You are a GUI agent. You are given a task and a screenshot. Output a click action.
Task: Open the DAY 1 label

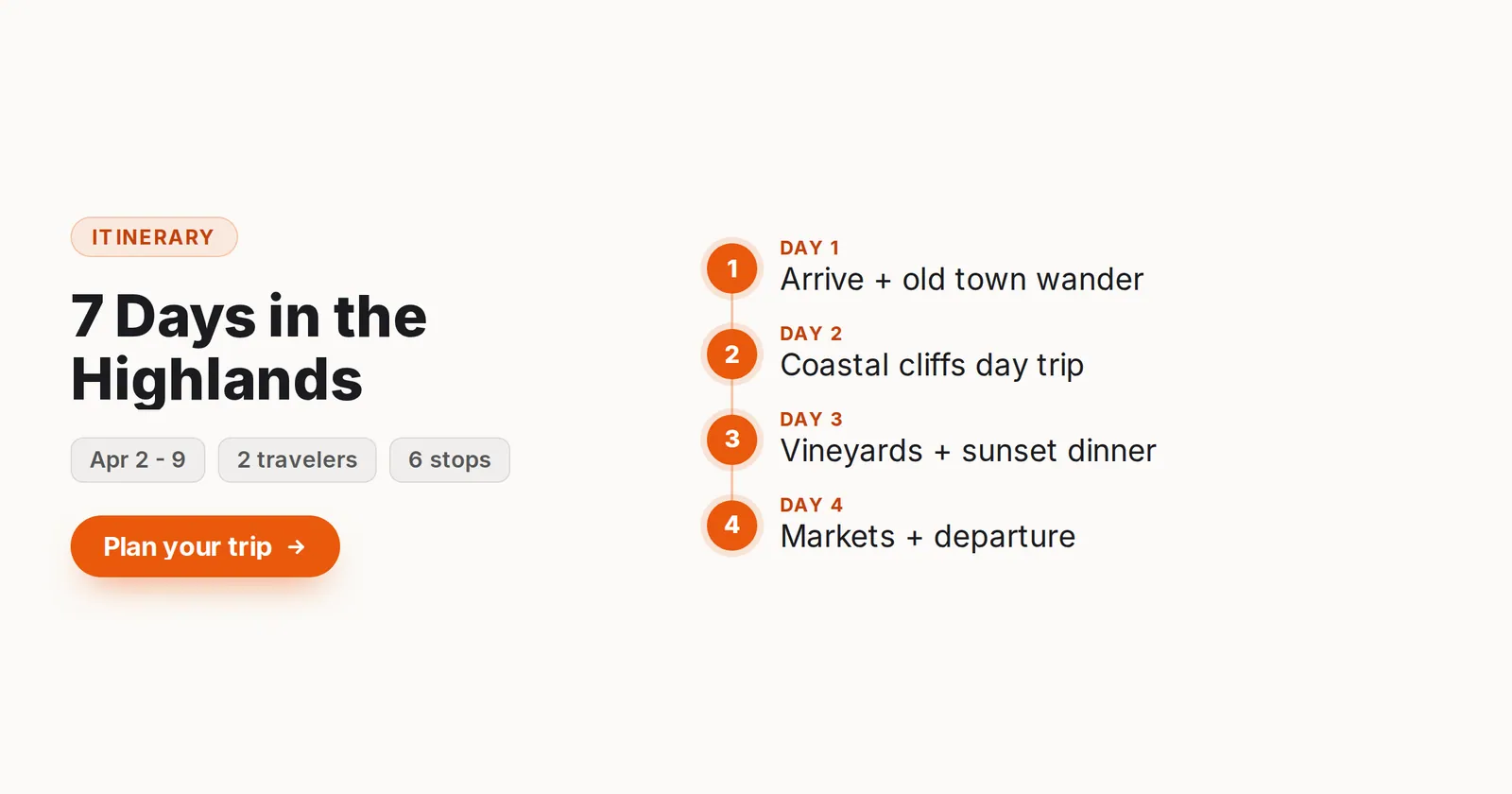pyautogui.click(x=810, y=248)
